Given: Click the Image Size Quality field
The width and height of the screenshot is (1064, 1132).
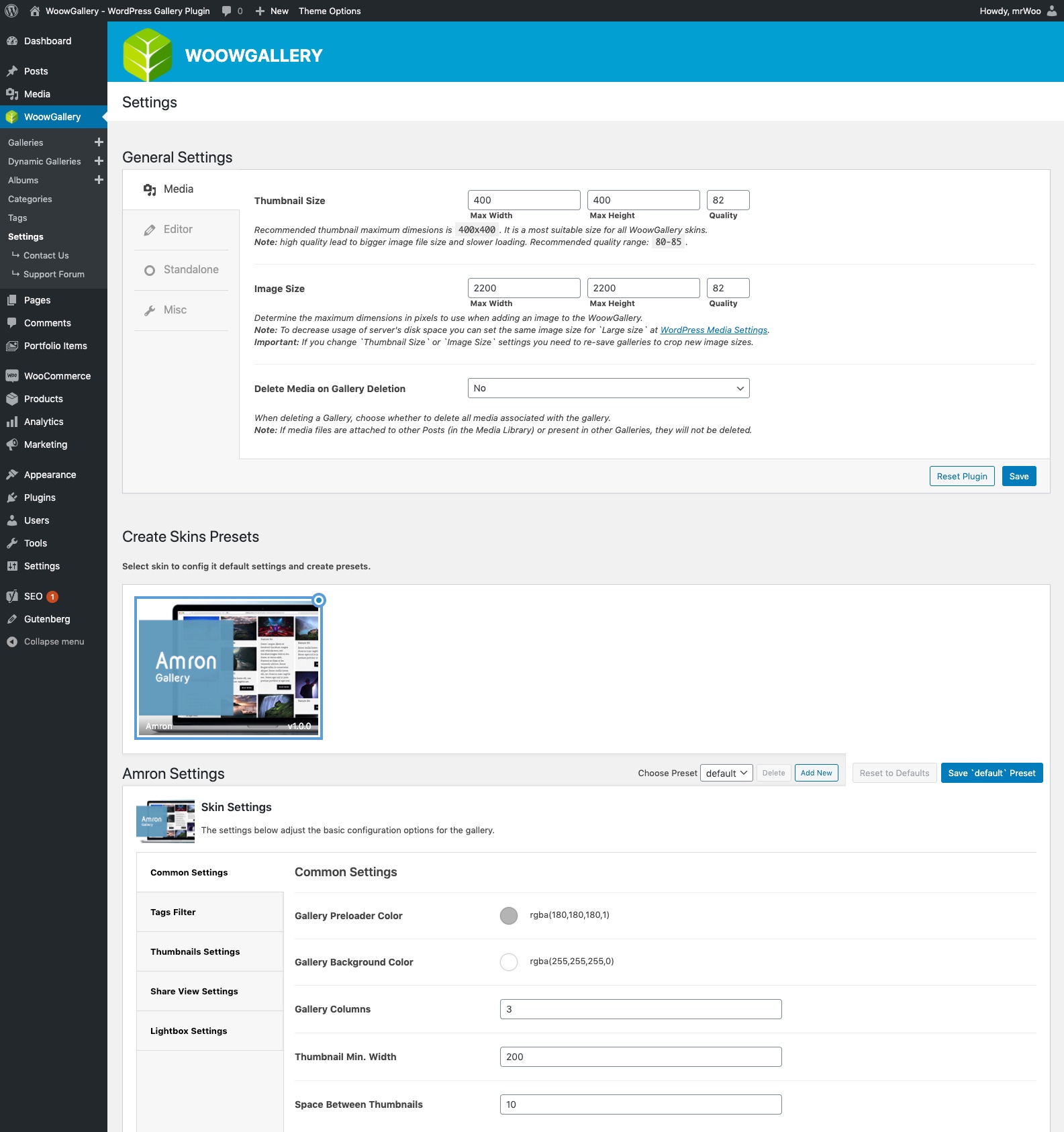Looking at the screenshot, I should [x=728, y=288].
